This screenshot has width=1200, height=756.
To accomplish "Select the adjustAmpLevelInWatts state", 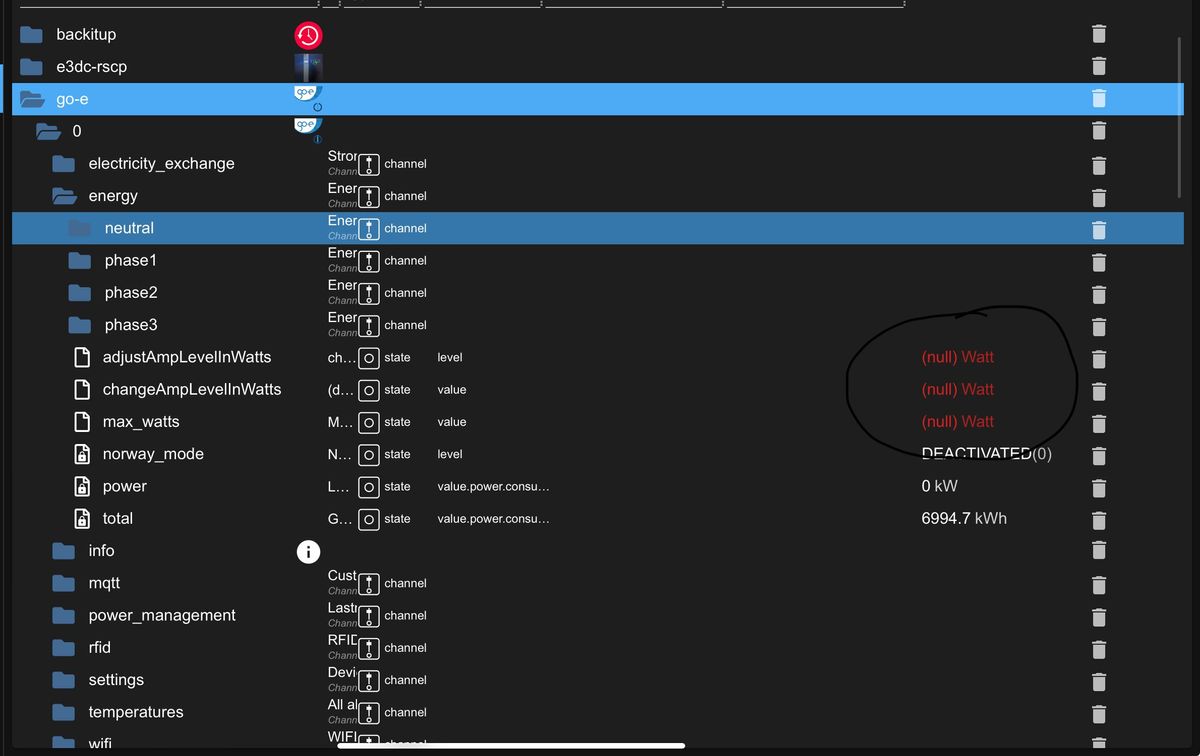I will click(187, 357).
